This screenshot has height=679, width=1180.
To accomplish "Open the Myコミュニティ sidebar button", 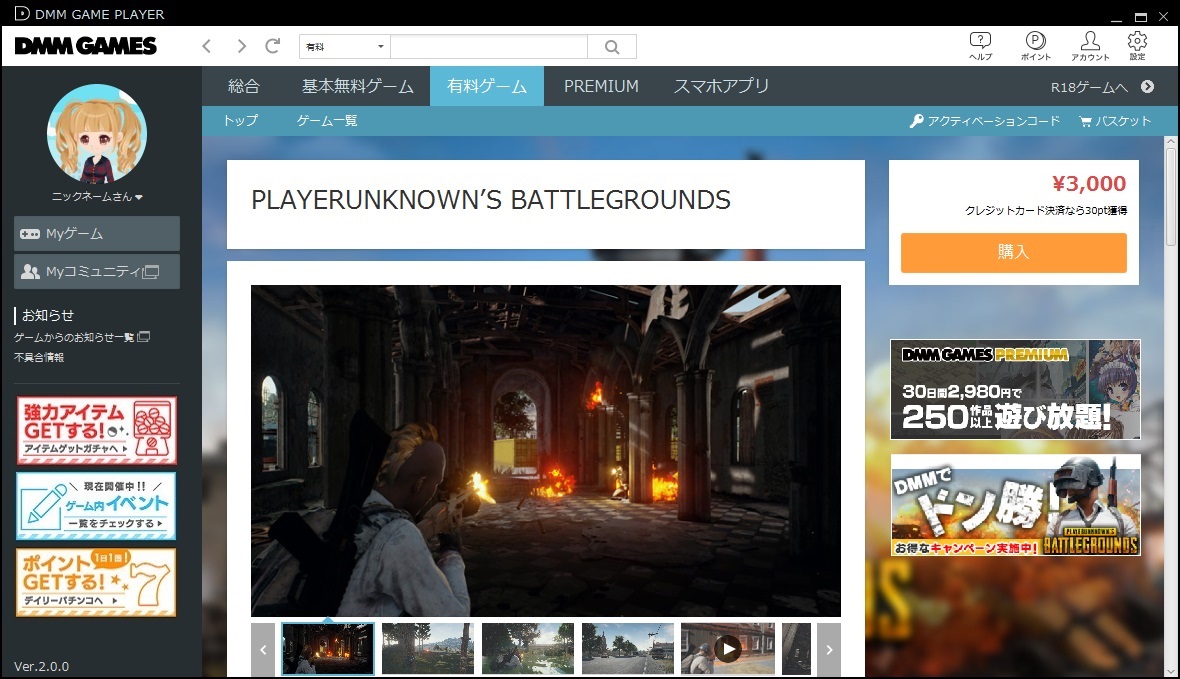I will pos(97,271).
